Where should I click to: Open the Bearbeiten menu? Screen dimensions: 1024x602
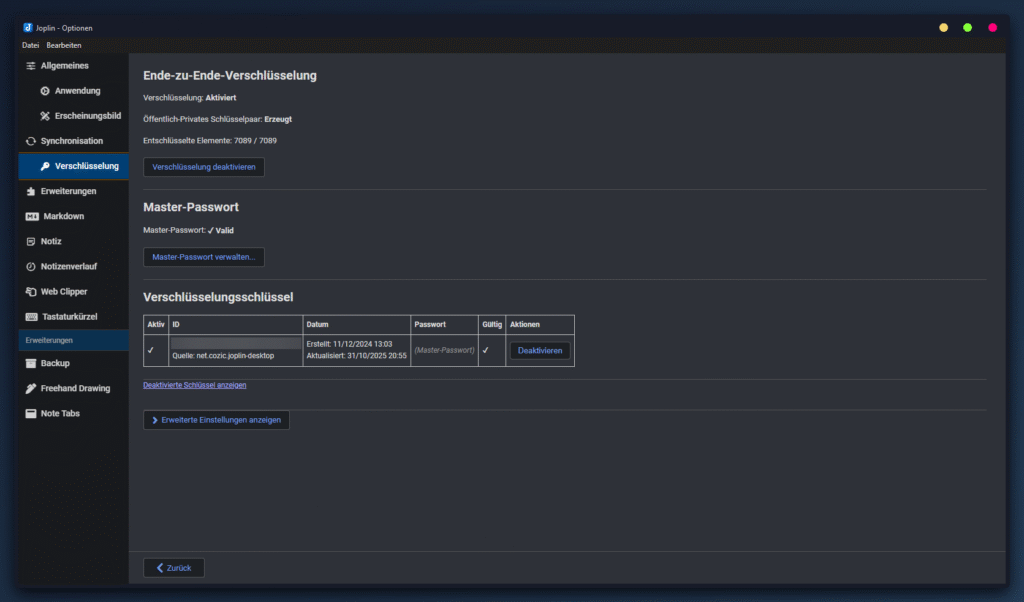click(64, 45)
